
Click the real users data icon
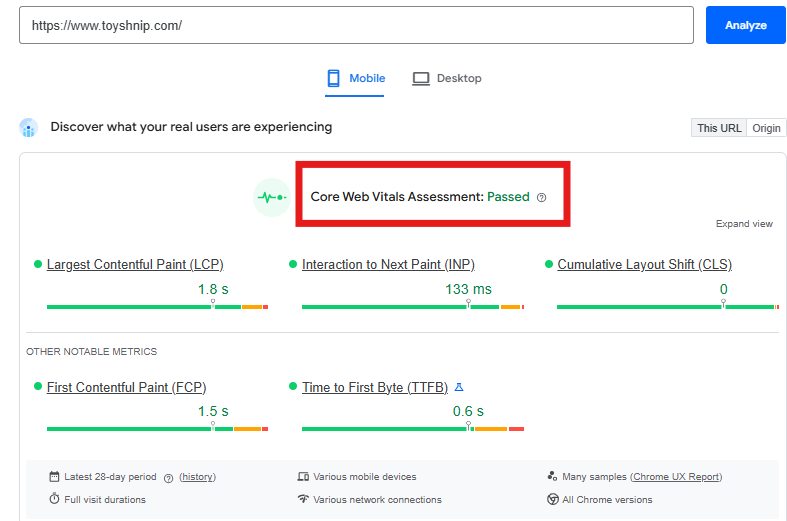[29, 127]
